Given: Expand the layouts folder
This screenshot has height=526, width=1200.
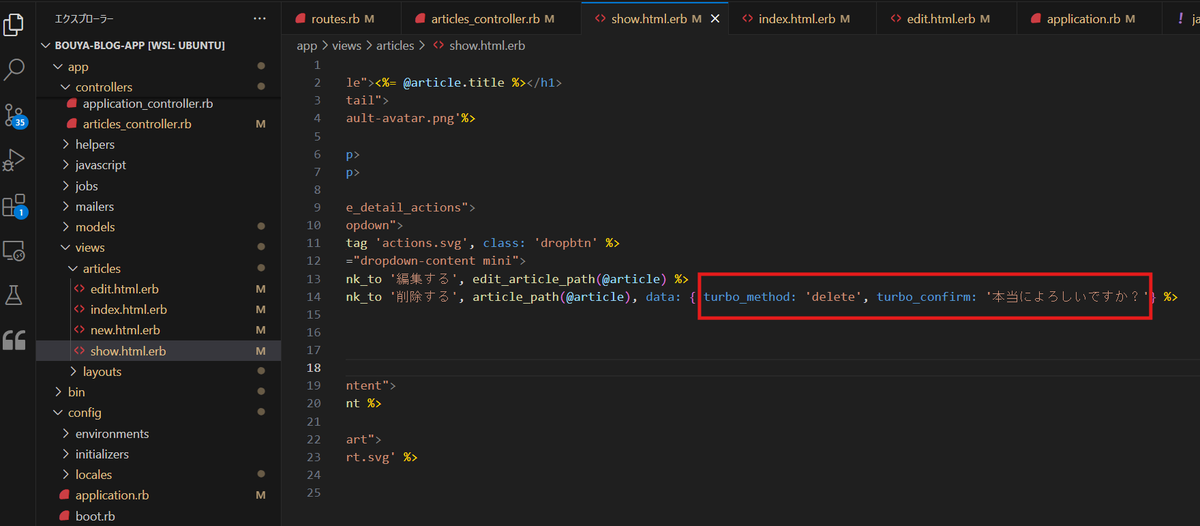Looking at the screenshot, I should coord(73,372).
